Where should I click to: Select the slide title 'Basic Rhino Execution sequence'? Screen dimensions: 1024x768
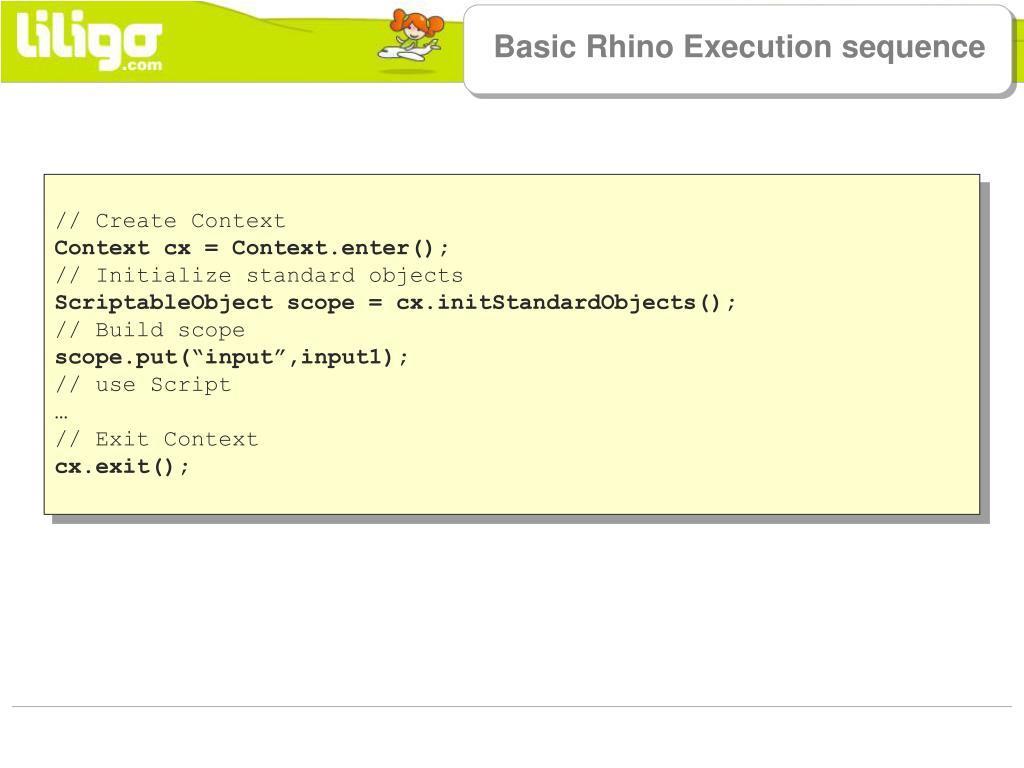tap(739, 47)
